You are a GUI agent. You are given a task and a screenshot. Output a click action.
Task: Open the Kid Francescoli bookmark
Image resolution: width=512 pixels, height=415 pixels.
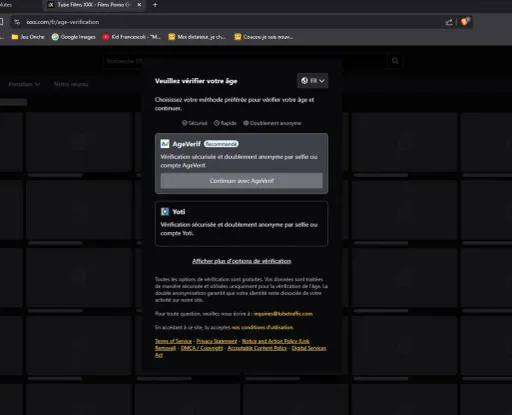click(x=132, y=37)
